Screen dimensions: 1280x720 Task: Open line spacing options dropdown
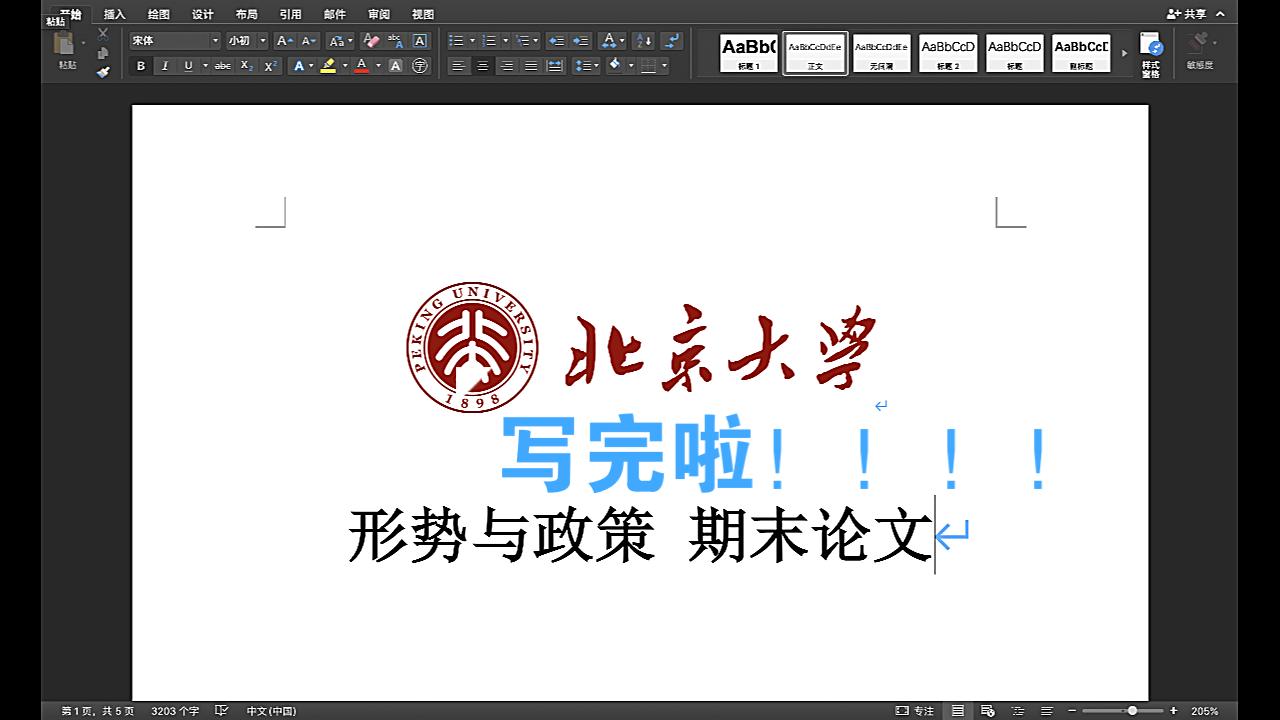586,66
